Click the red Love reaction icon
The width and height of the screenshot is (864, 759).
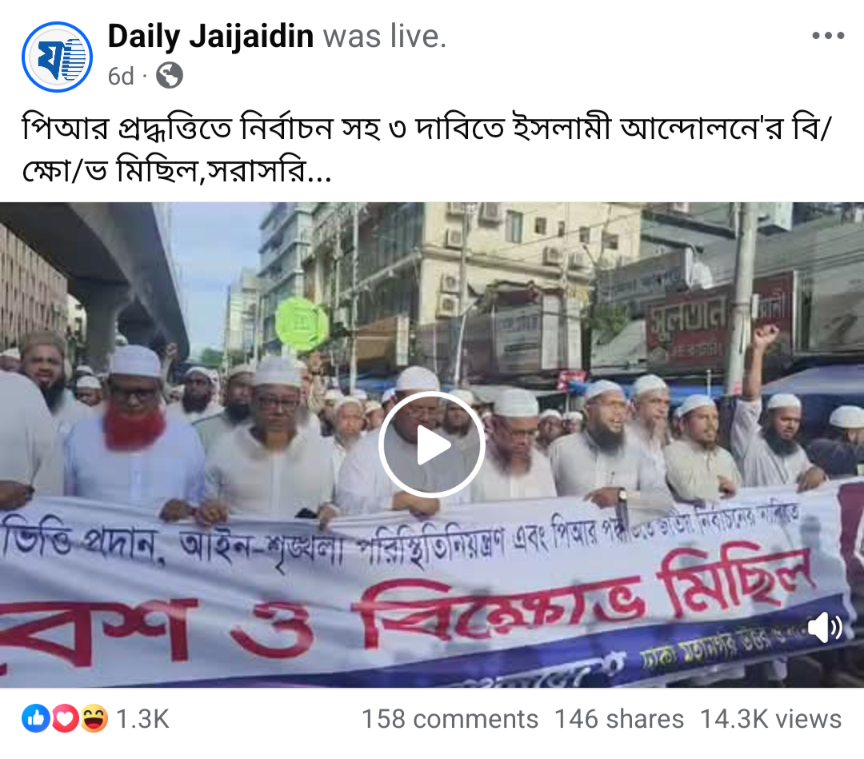[x=65, y=718]
